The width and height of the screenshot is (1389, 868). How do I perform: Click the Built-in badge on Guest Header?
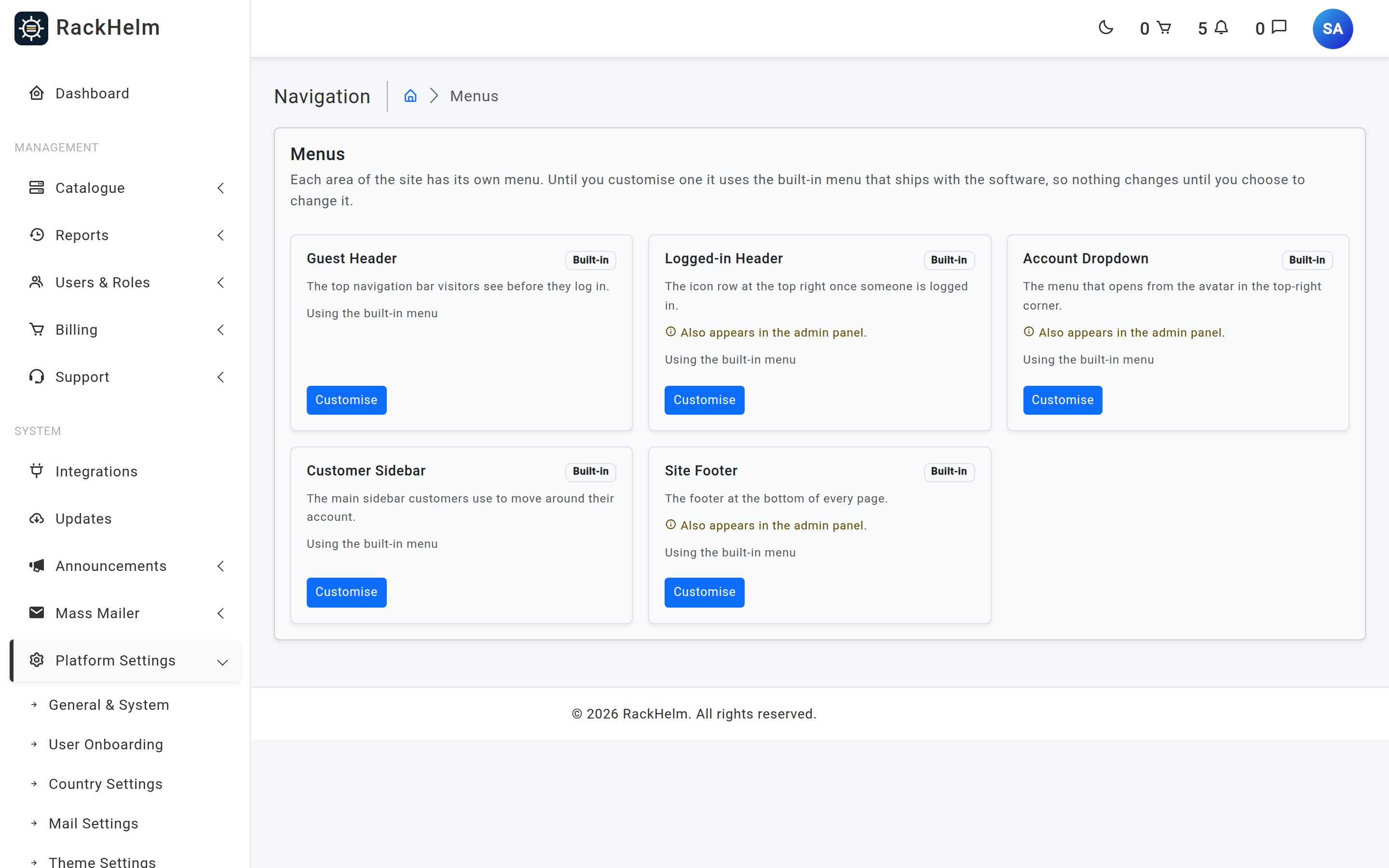591,259
